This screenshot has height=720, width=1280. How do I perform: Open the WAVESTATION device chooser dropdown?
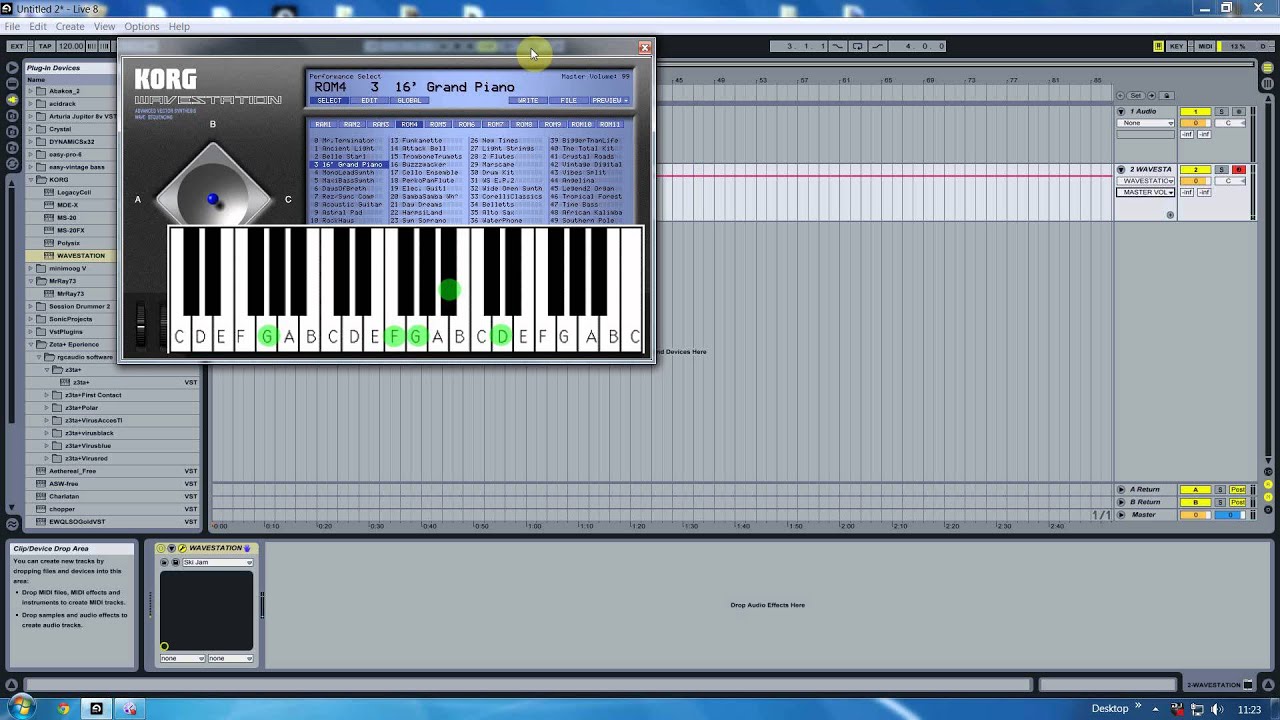(x=1145, y=181)
